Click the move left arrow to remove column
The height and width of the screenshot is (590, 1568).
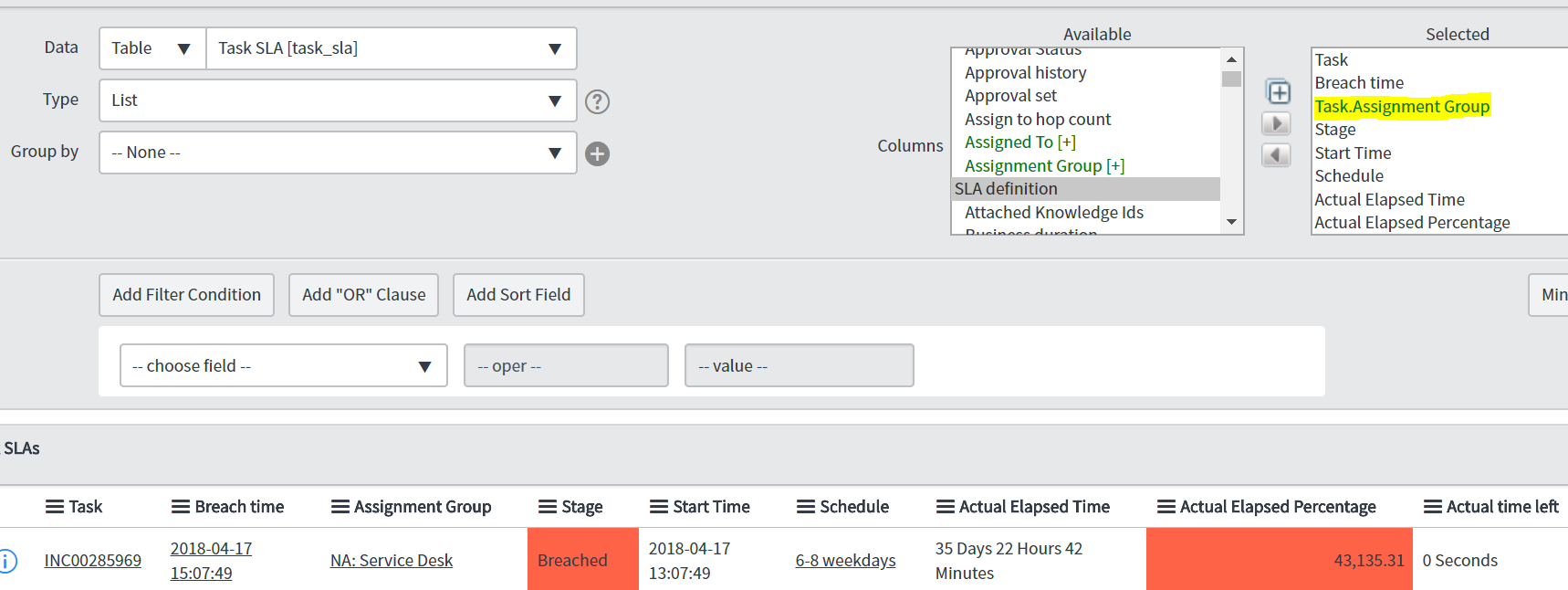[1276, 155]
